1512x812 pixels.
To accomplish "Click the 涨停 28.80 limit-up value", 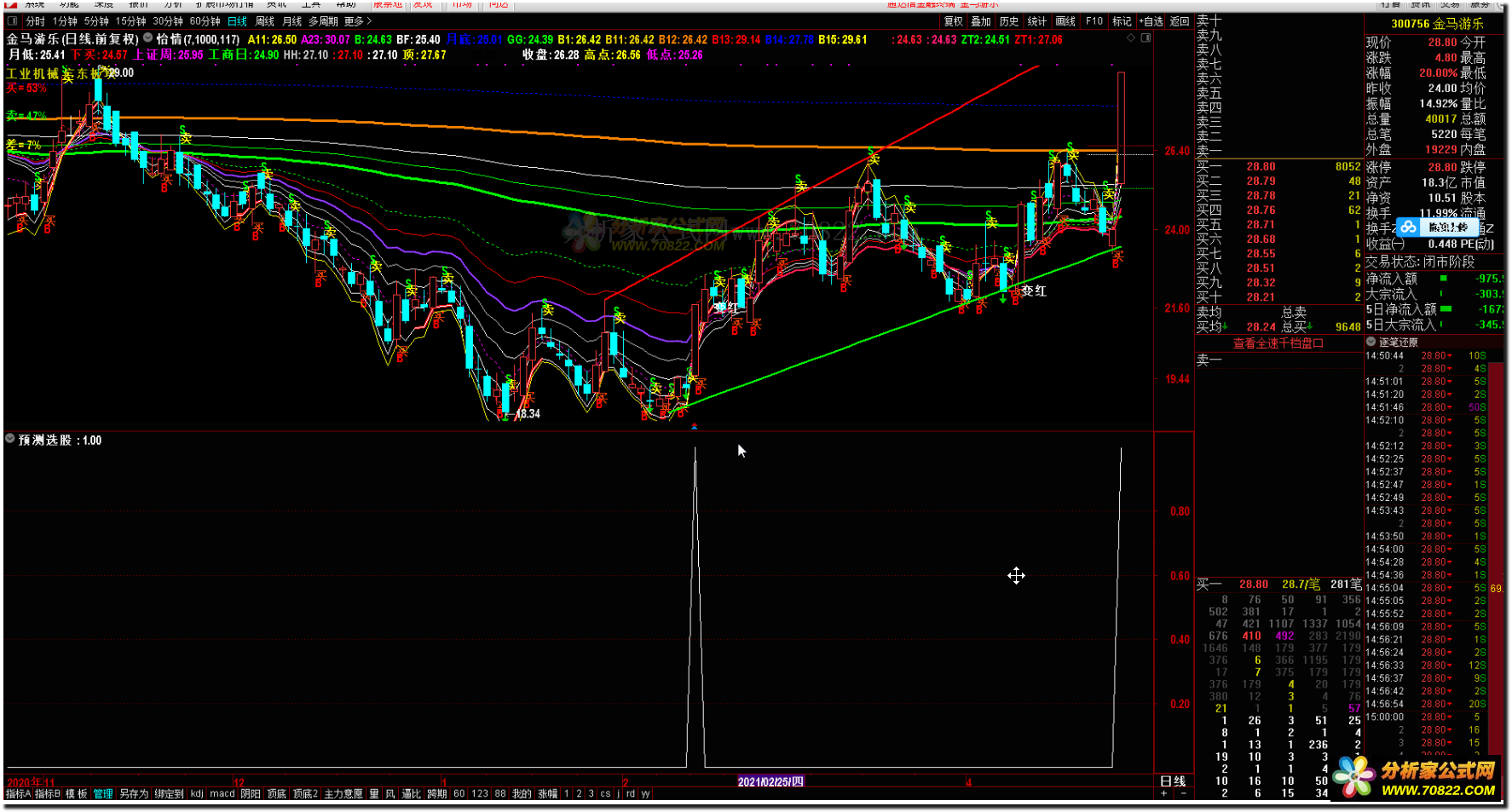I will tap(1442, 167).
